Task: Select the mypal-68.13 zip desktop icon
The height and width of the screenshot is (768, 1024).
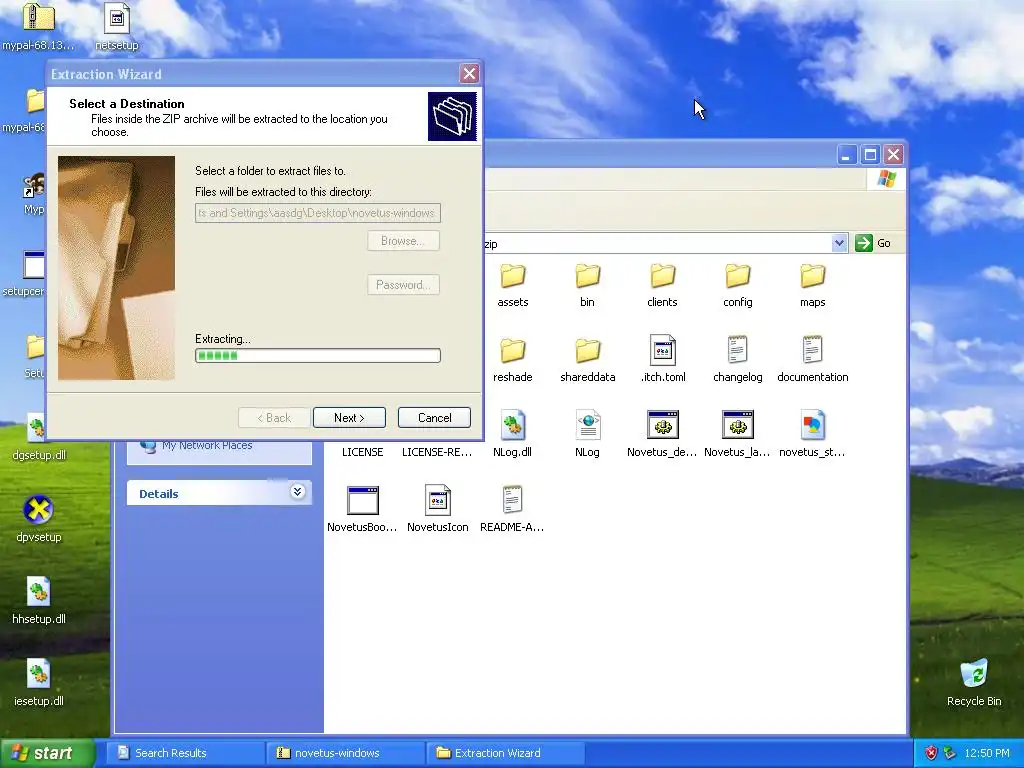Action: (39, 26)
